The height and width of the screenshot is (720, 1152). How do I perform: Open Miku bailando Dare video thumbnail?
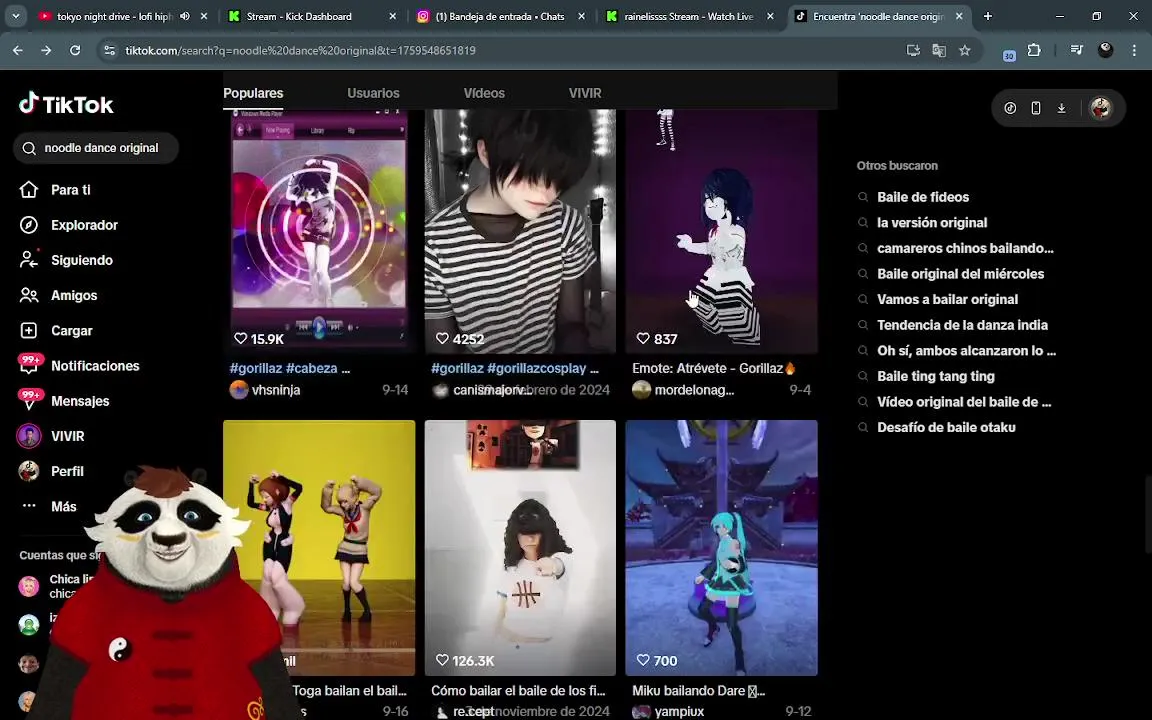click(721, 547)
